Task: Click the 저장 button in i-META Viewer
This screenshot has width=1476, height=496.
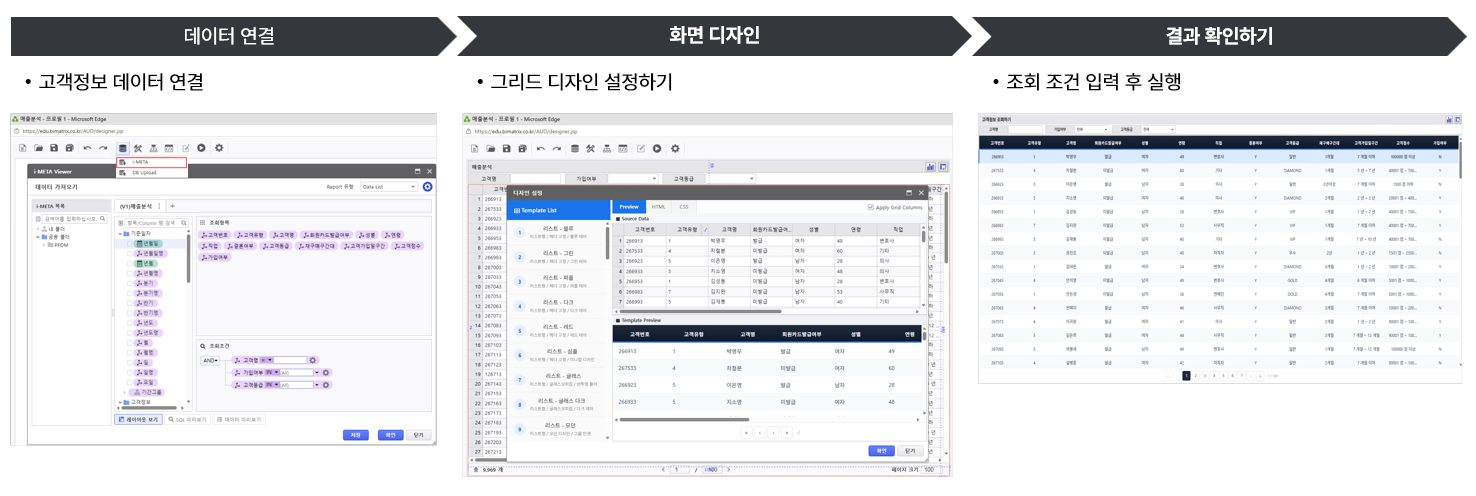Action: click(355, 435)
